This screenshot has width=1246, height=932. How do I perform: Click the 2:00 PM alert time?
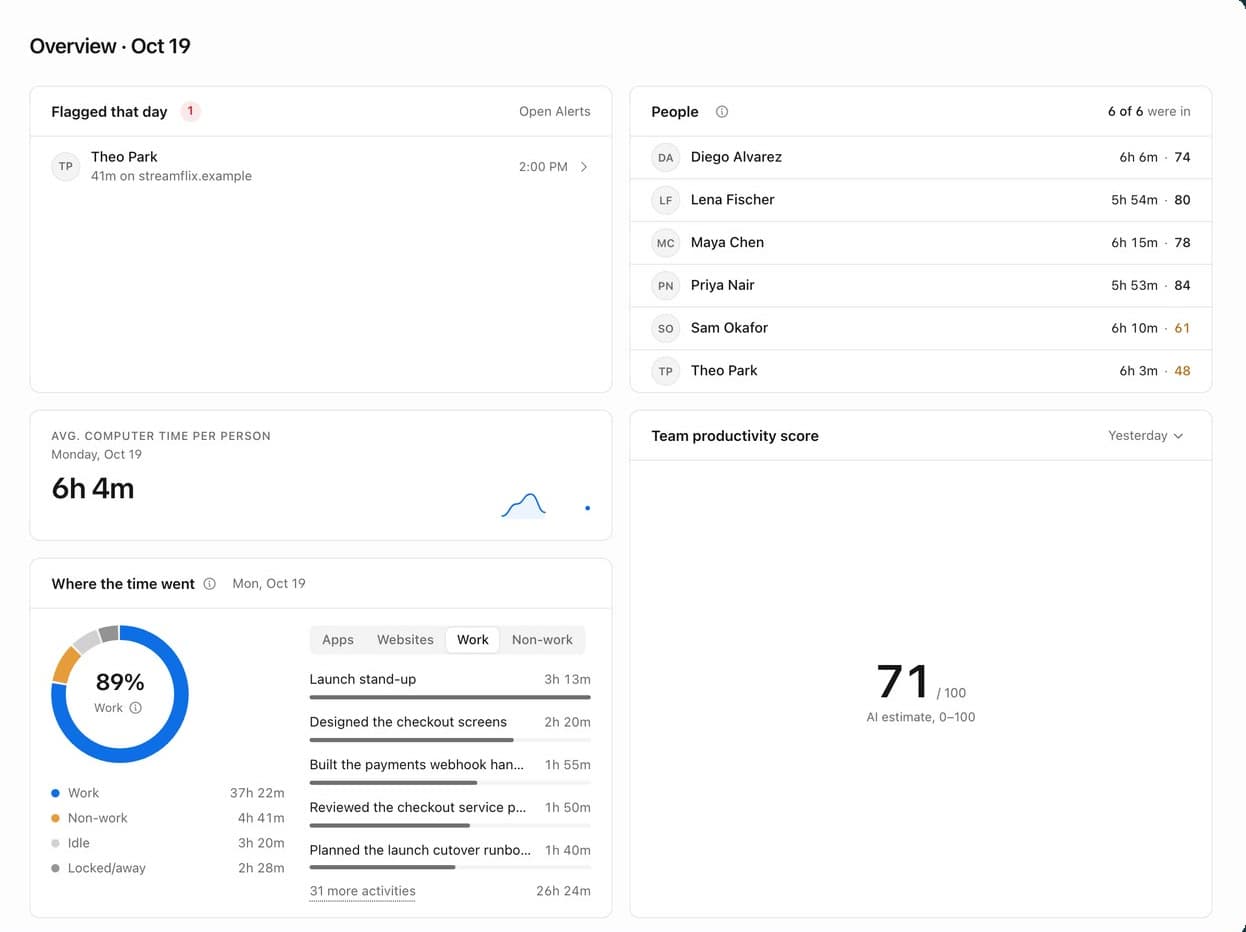tap(543, 167)
